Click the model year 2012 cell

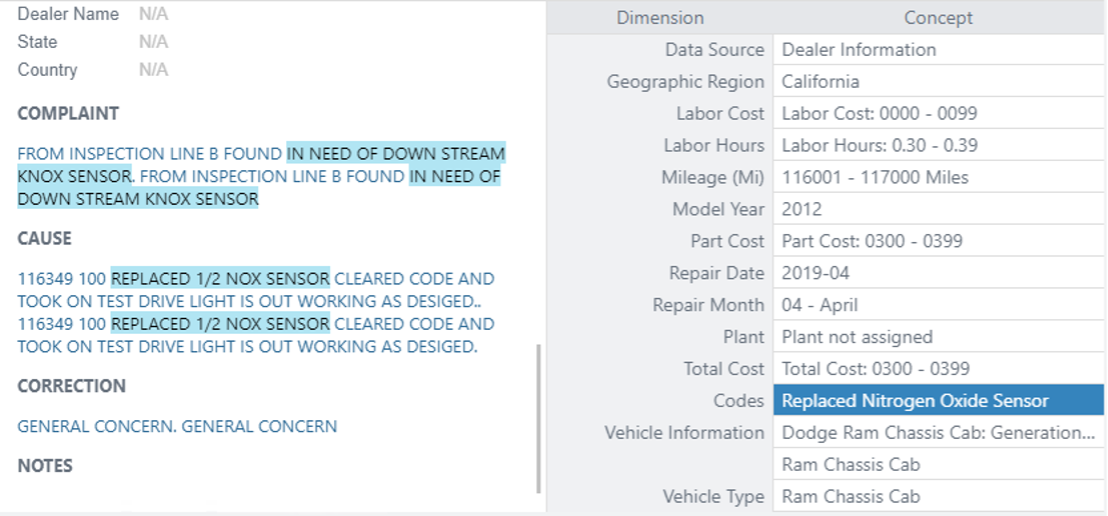938,209
